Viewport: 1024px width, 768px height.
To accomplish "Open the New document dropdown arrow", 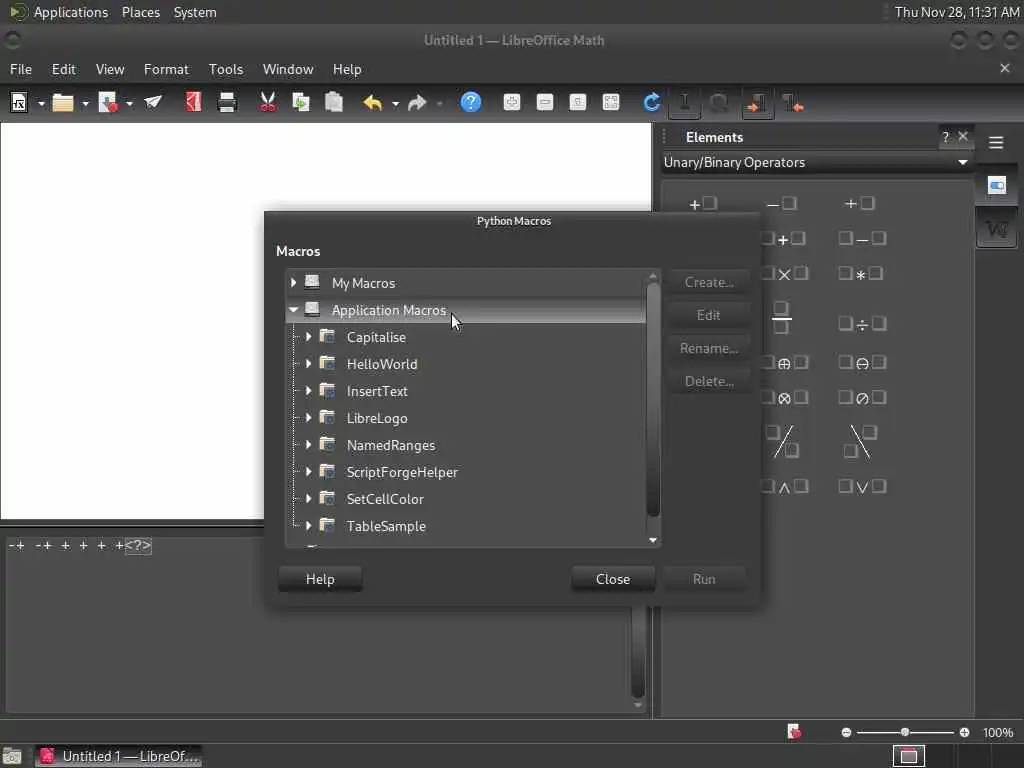I will tap(40, 103).
